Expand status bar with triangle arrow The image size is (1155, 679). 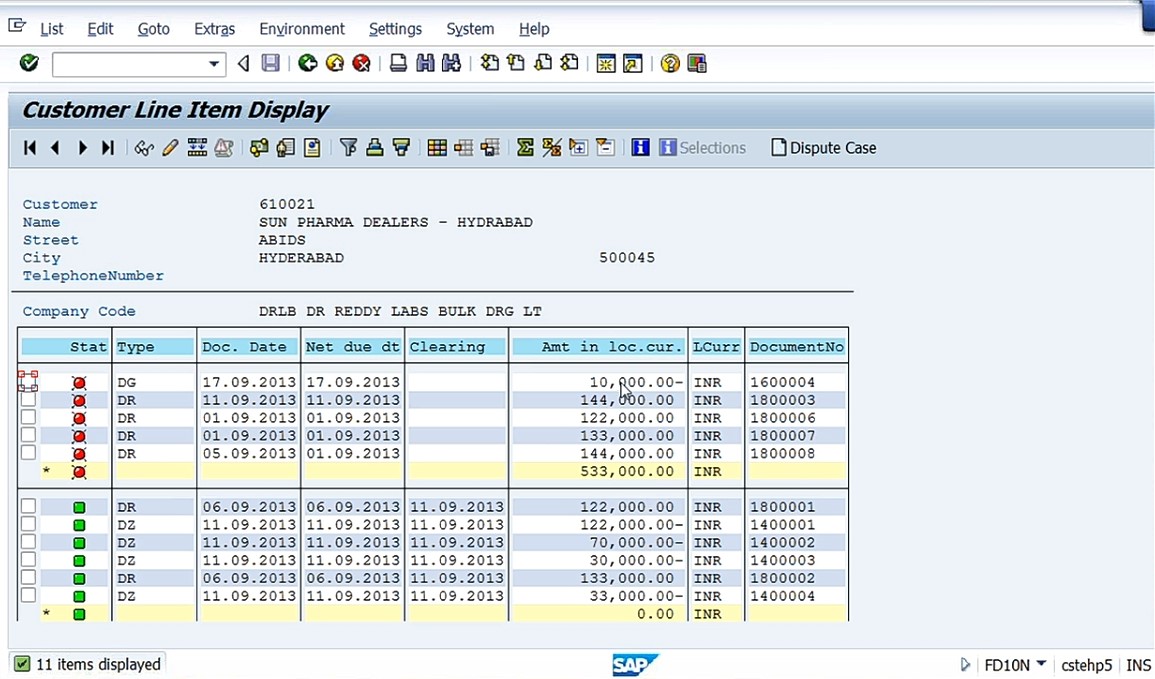965,665
